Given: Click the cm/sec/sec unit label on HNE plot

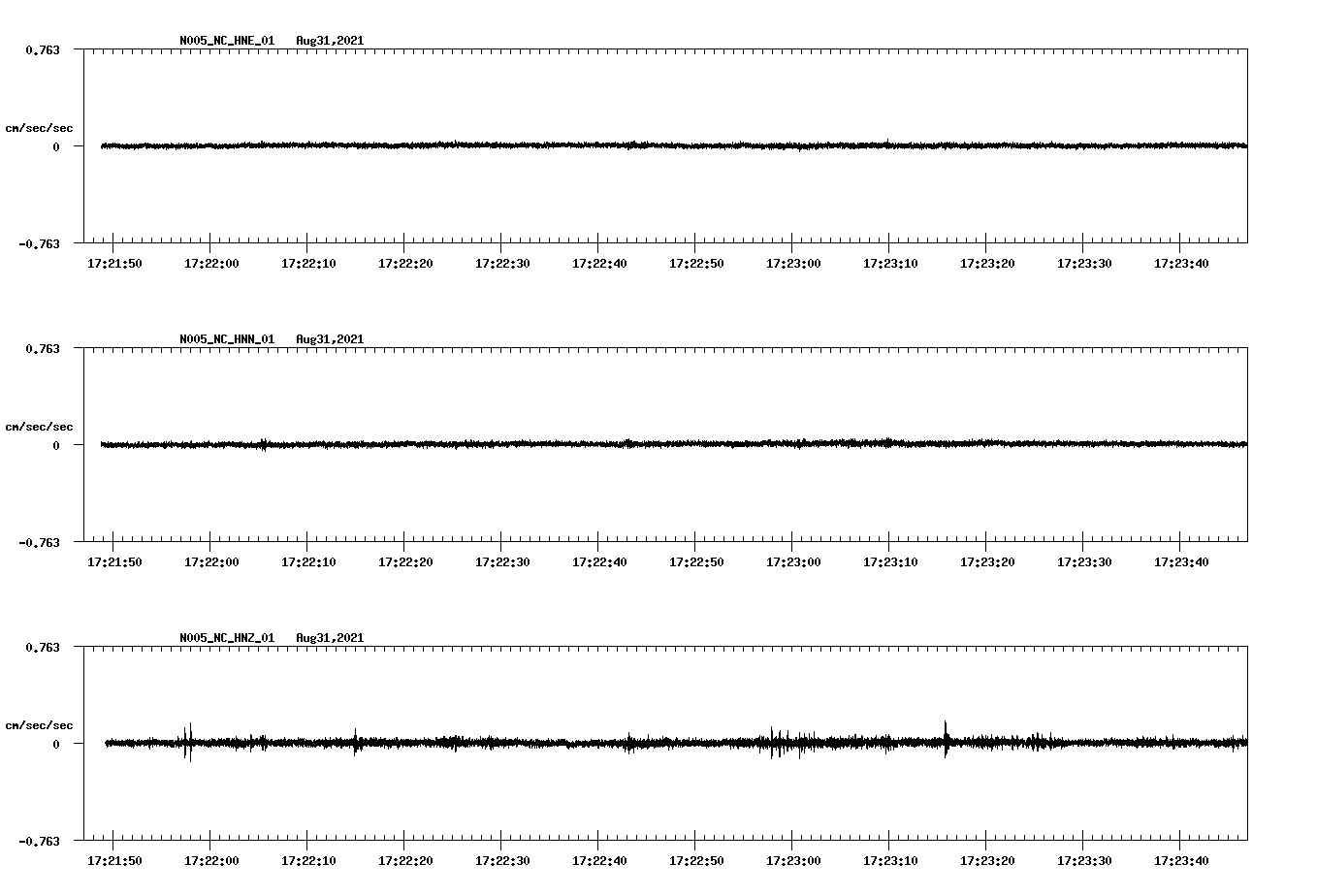Looking at the screenshot, I should click(39, 128).
